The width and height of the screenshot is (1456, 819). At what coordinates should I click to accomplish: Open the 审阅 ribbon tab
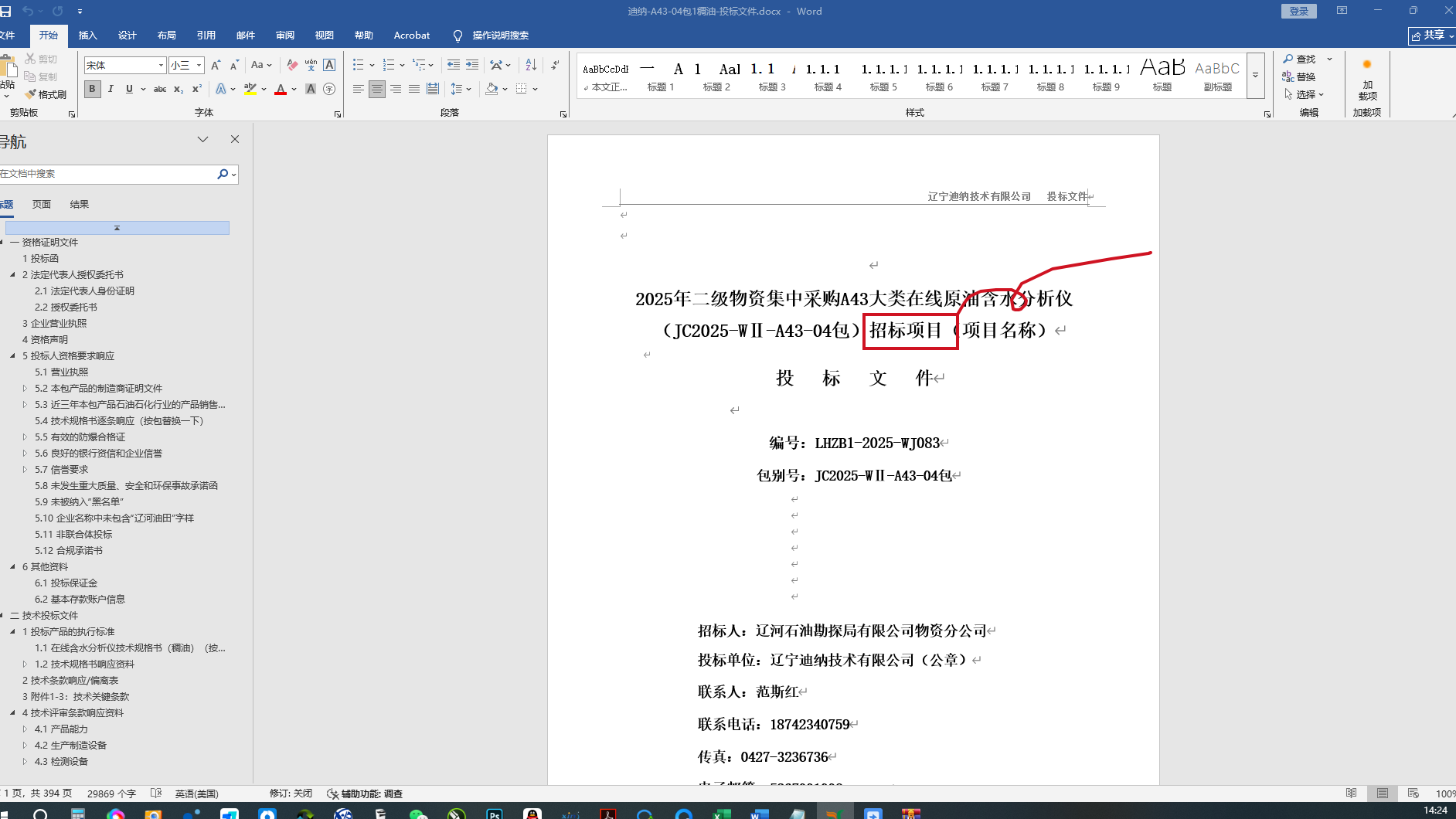pyautogui.click(x=285, y=36)
